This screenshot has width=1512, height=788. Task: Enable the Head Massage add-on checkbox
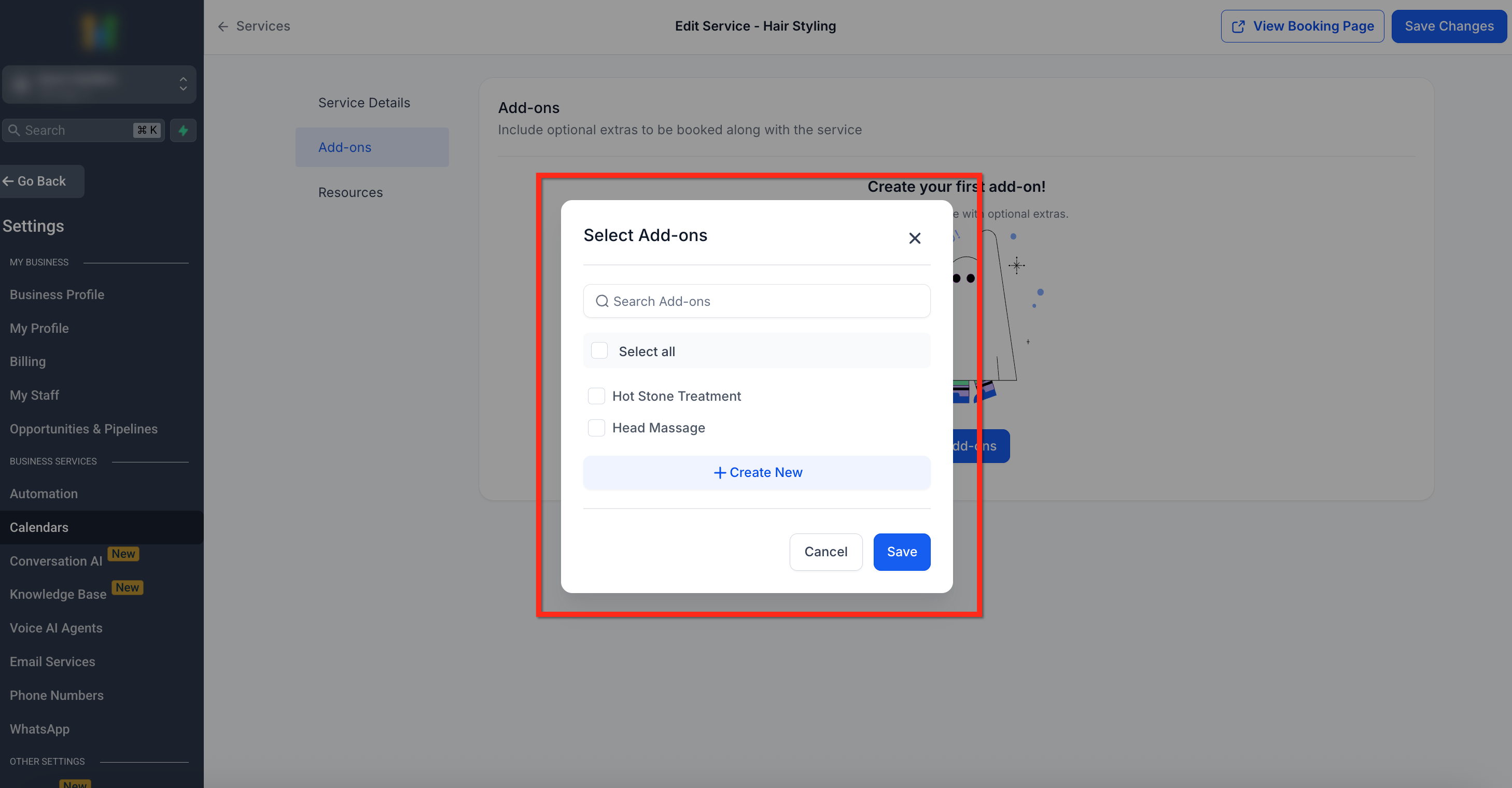click(596, 428)
